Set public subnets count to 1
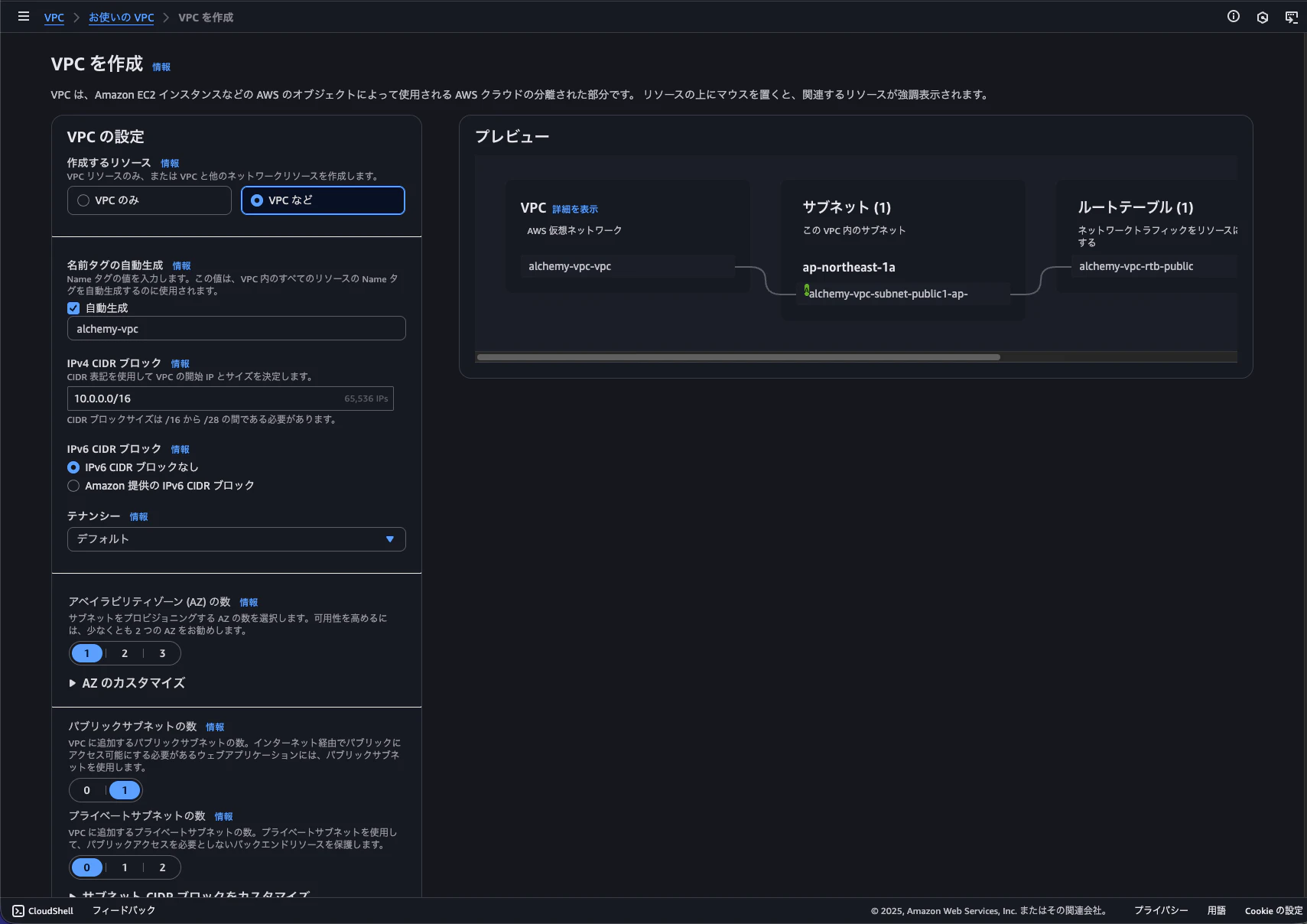The width and height of the screenshot is (1307, 924). click(x=125, y=790)
